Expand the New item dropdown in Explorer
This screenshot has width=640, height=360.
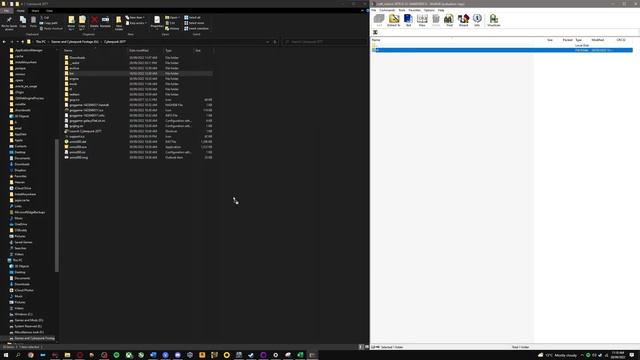point(135,18)
